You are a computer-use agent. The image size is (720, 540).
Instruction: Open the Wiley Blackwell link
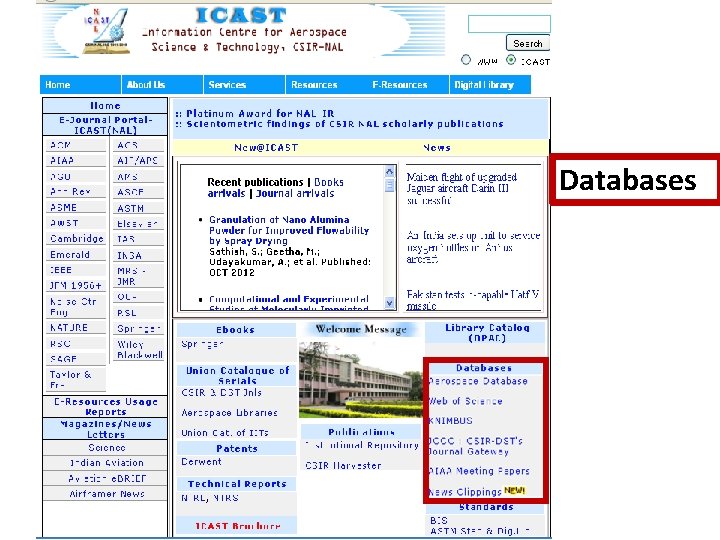140,349
